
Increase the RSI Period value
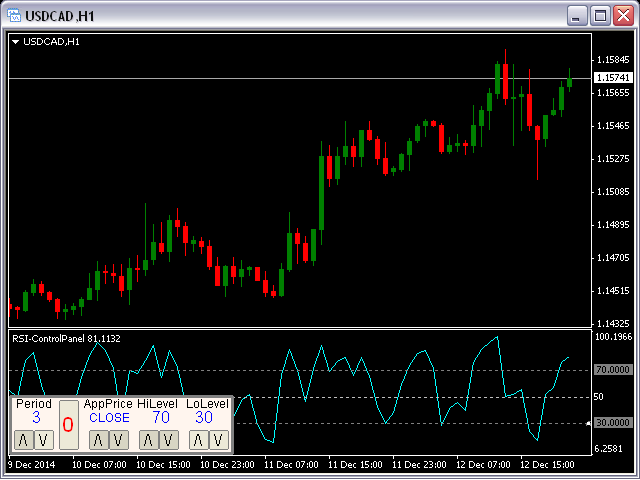(25, 440)
